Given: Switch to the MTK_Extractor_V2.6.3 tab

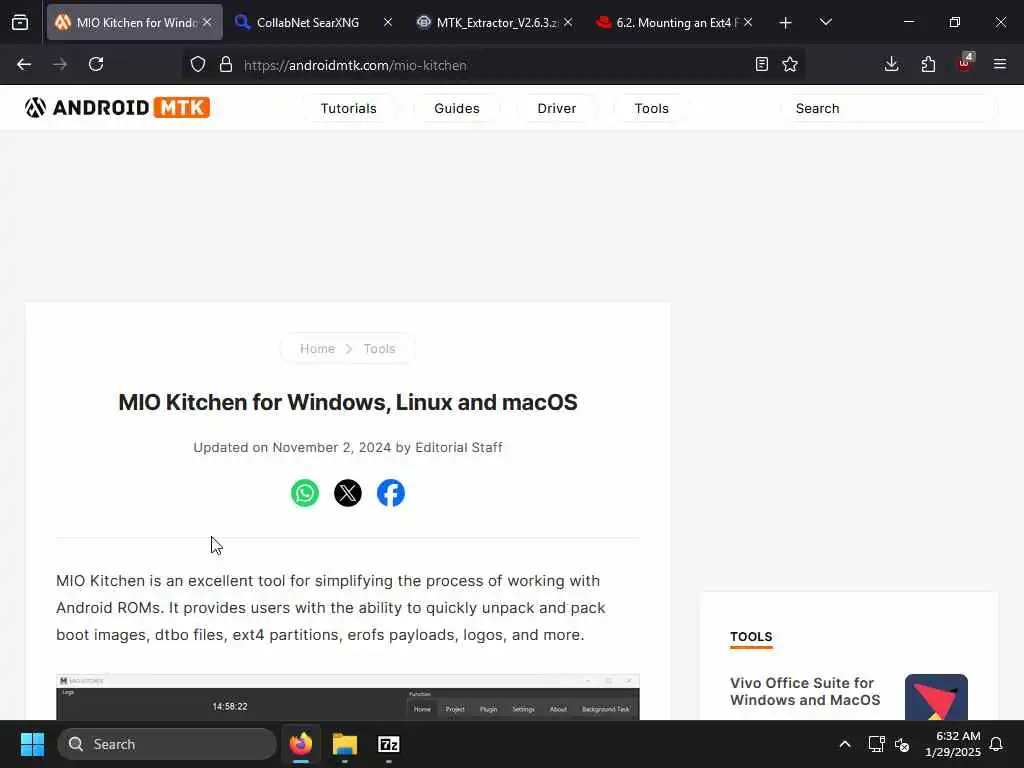Looking at the screenshot, I should pyautogui.click(x=496, y=22).
